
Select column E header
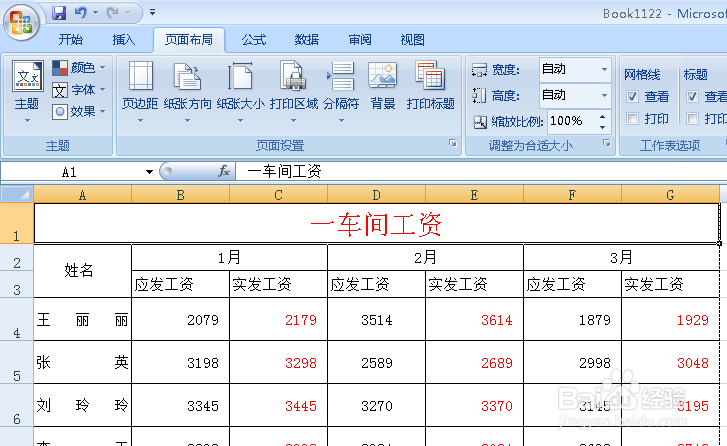tap(474, 195)
